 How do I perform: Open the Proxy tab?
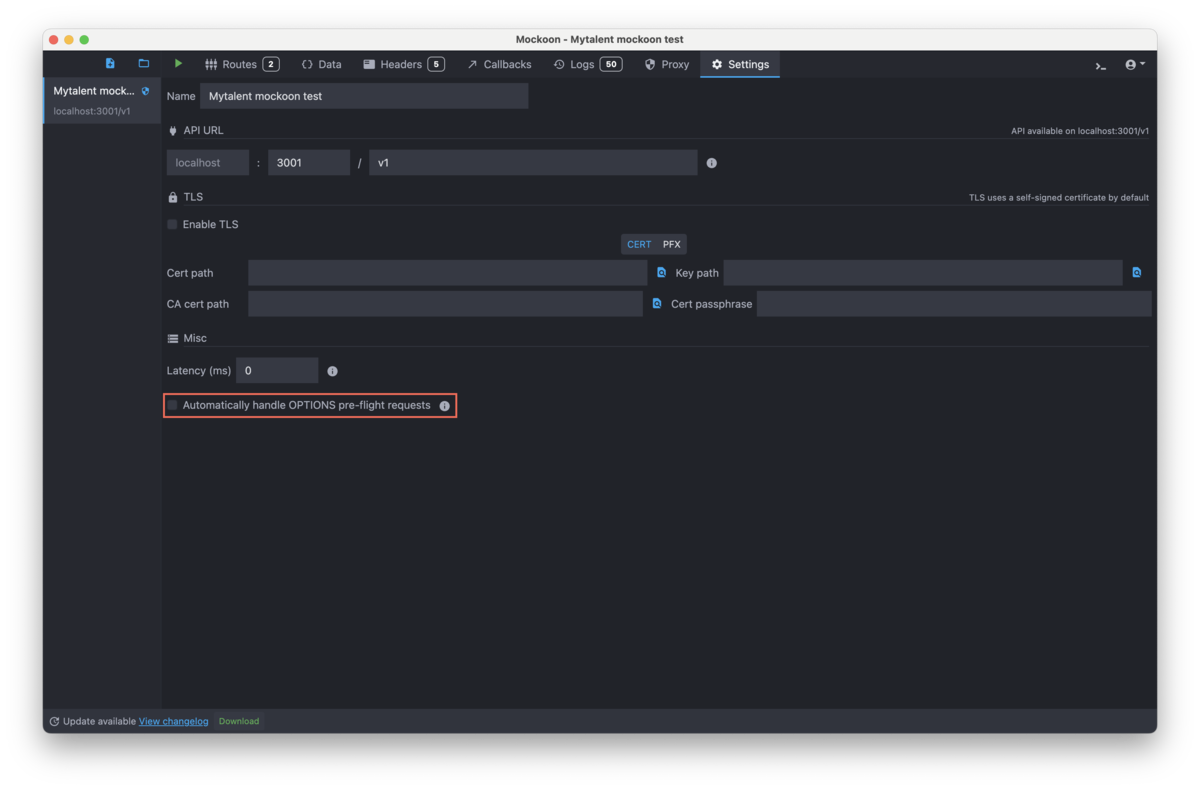point(667,64)
